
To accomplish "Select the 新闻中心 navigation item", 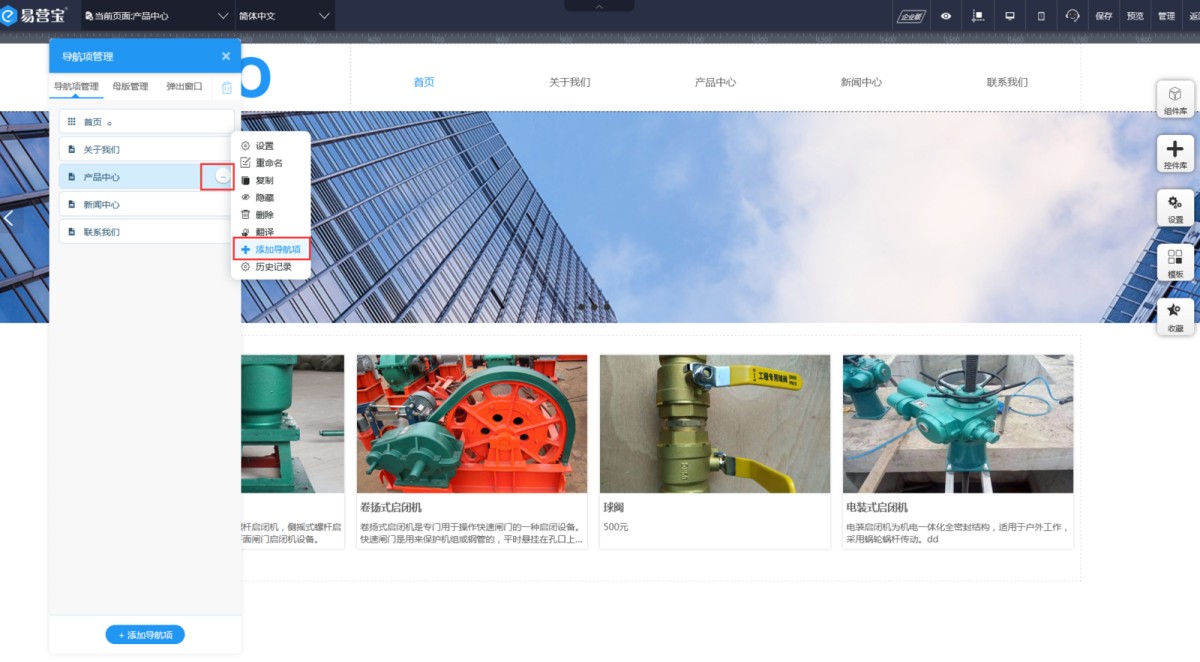I will coord(146,204).
